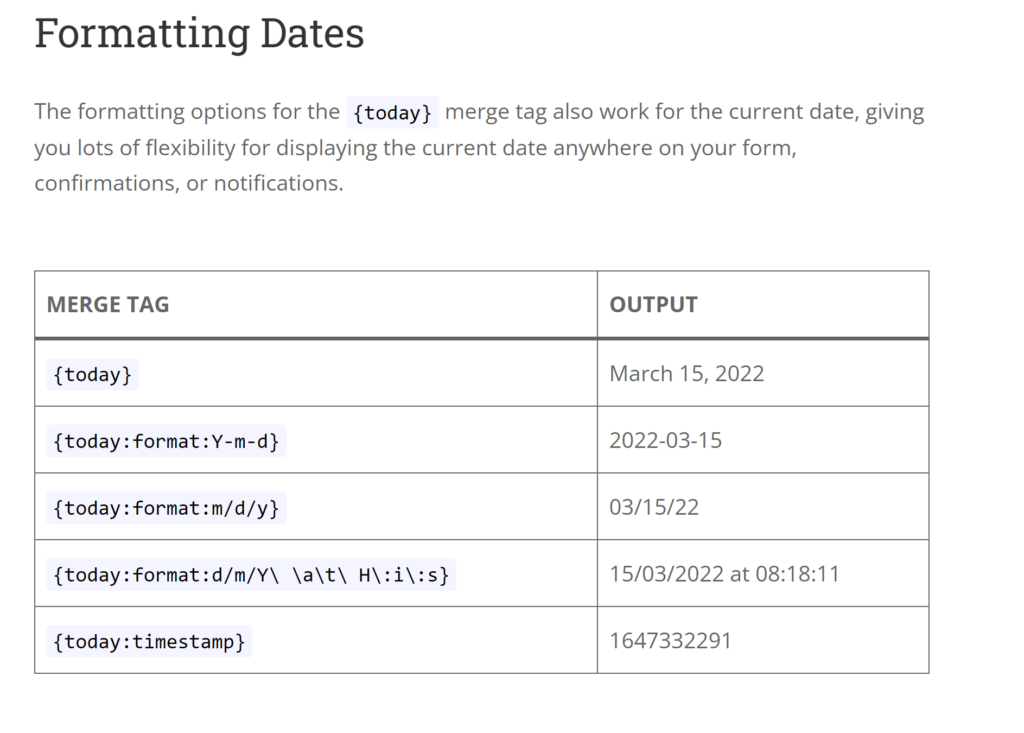This screenshot has width=1024, height=733.
Task: Click the "2022-03-15" output value
Action: pyautogui.click(x=665, y=441)
